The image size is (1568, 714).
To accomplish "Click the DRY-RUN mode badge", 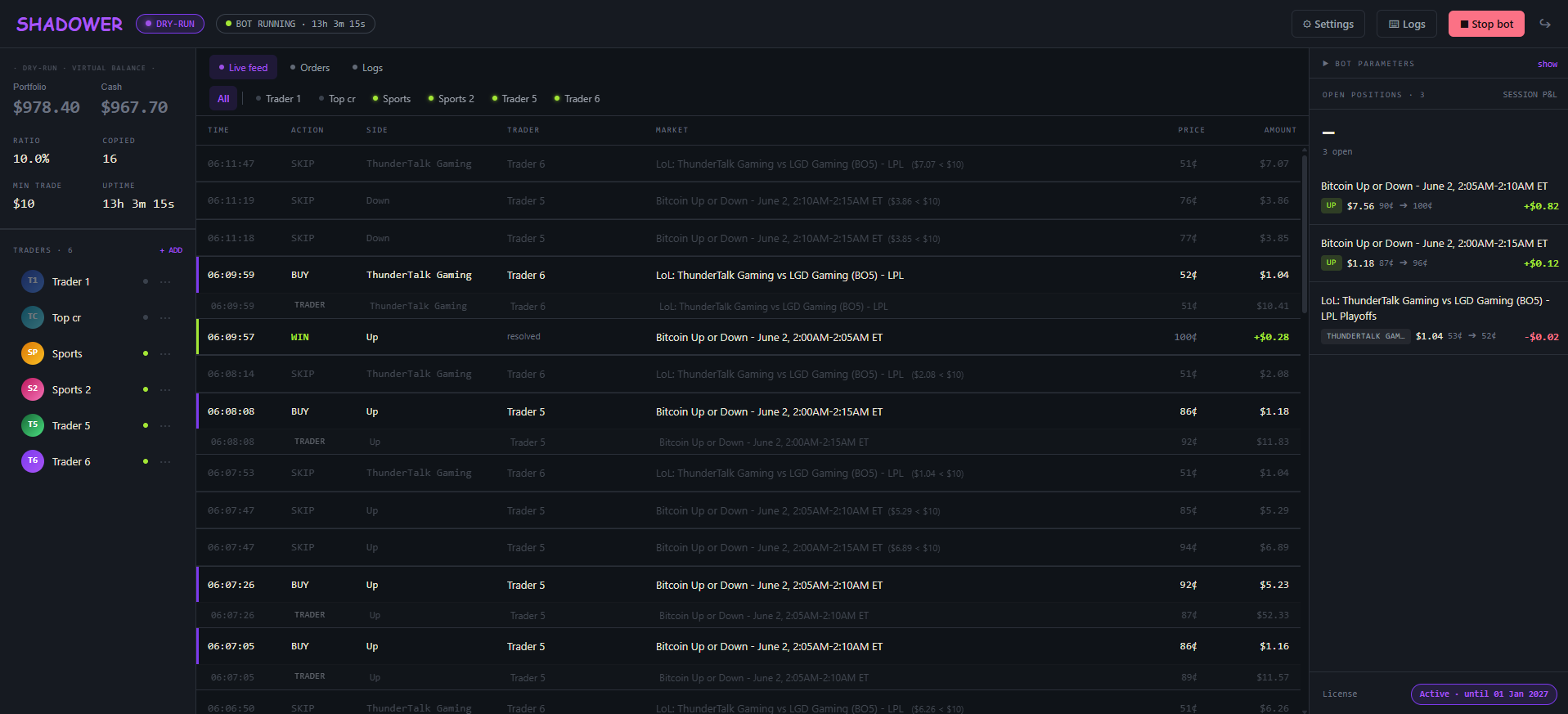I will (170, 24).
